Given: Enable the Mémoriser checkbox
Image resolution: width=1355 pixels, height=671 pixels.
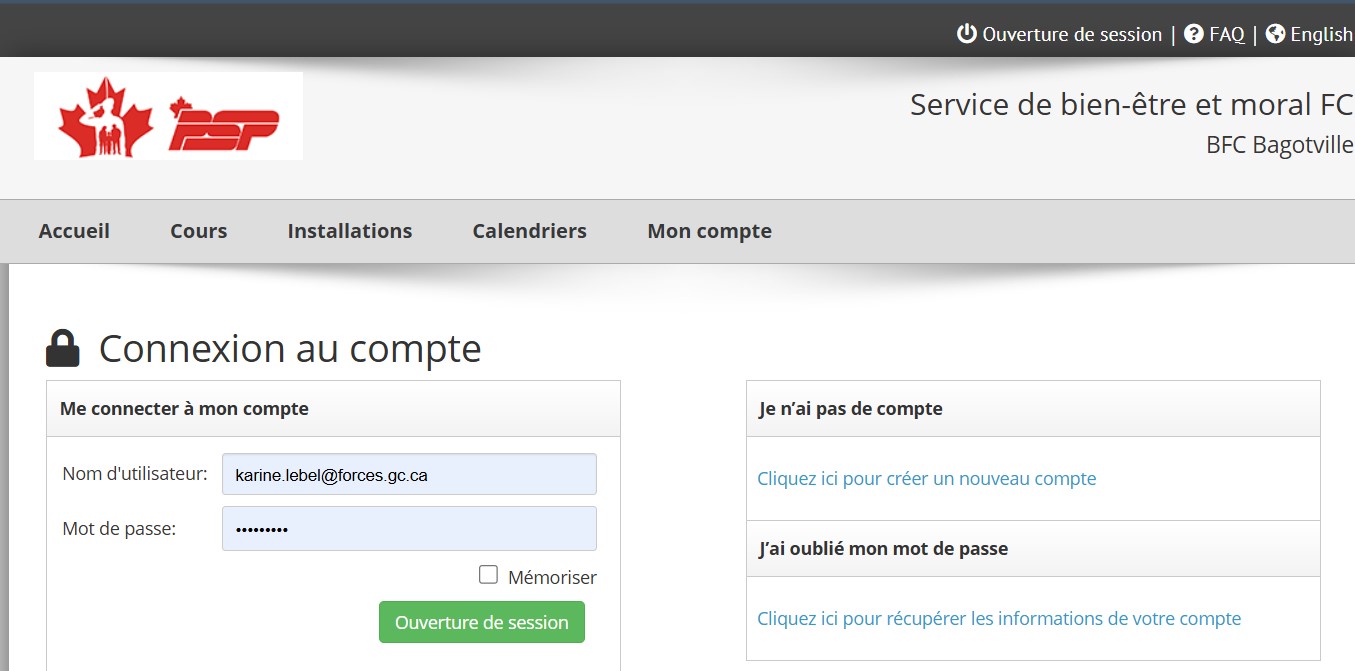Looking at the screenshot, I should coord(488,575).
